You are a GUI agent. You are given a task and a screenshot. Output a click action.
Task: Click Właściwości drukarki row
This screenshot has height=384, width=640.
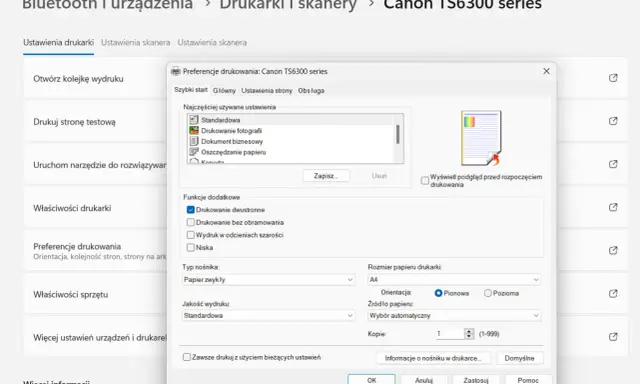pos(95,208)
